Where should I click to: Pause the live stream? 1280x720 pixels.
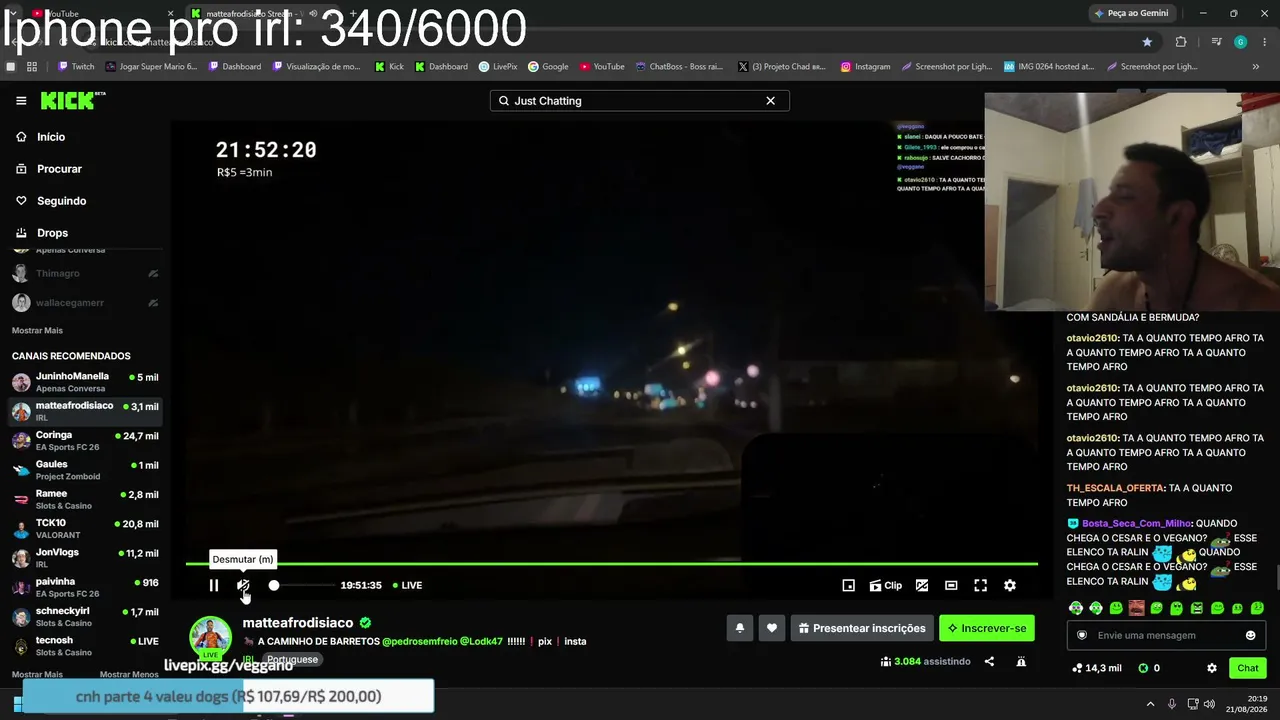[x=213, y=586]
